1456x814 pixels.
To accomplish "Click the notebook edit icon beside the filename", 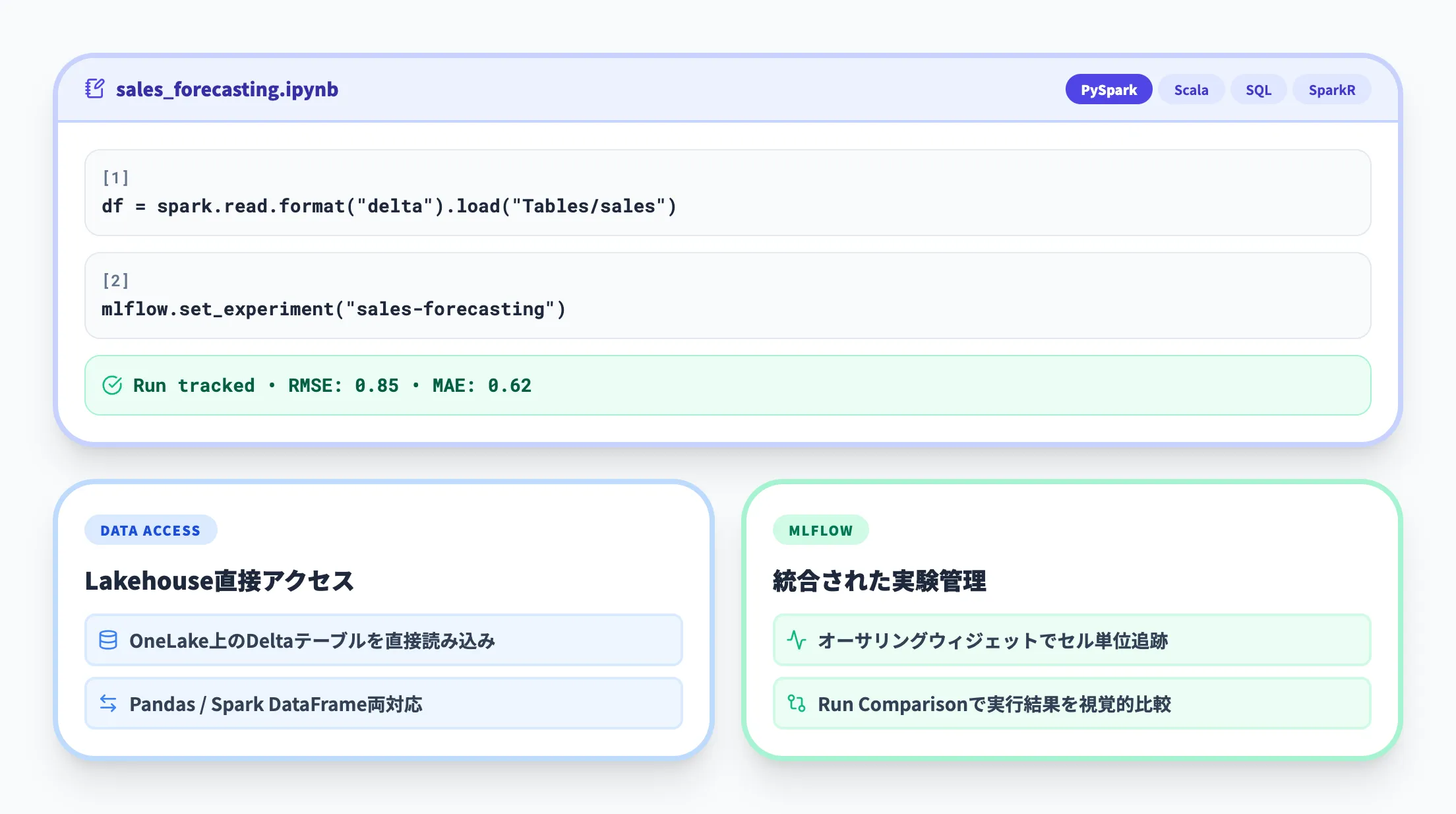I will pos(95,89).
